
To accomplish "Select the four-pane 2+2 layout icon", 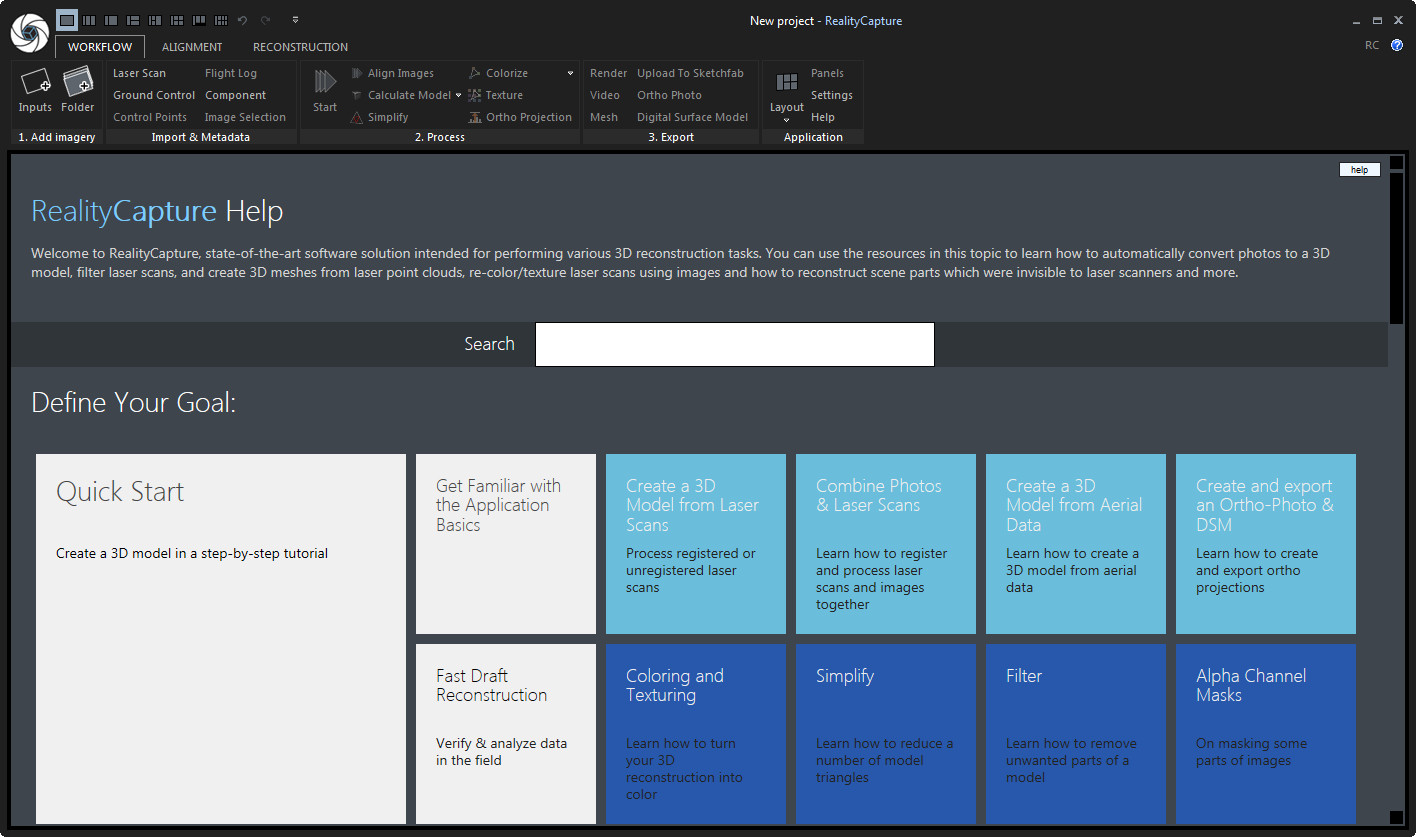I will [177, 20].
